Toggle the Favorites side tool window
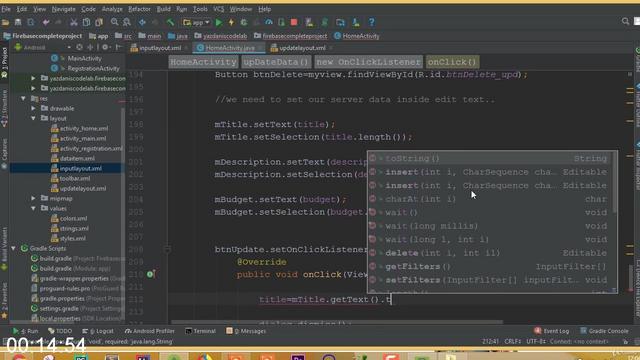640x360 pixels. pyautogui.click(x=4, y=300)
